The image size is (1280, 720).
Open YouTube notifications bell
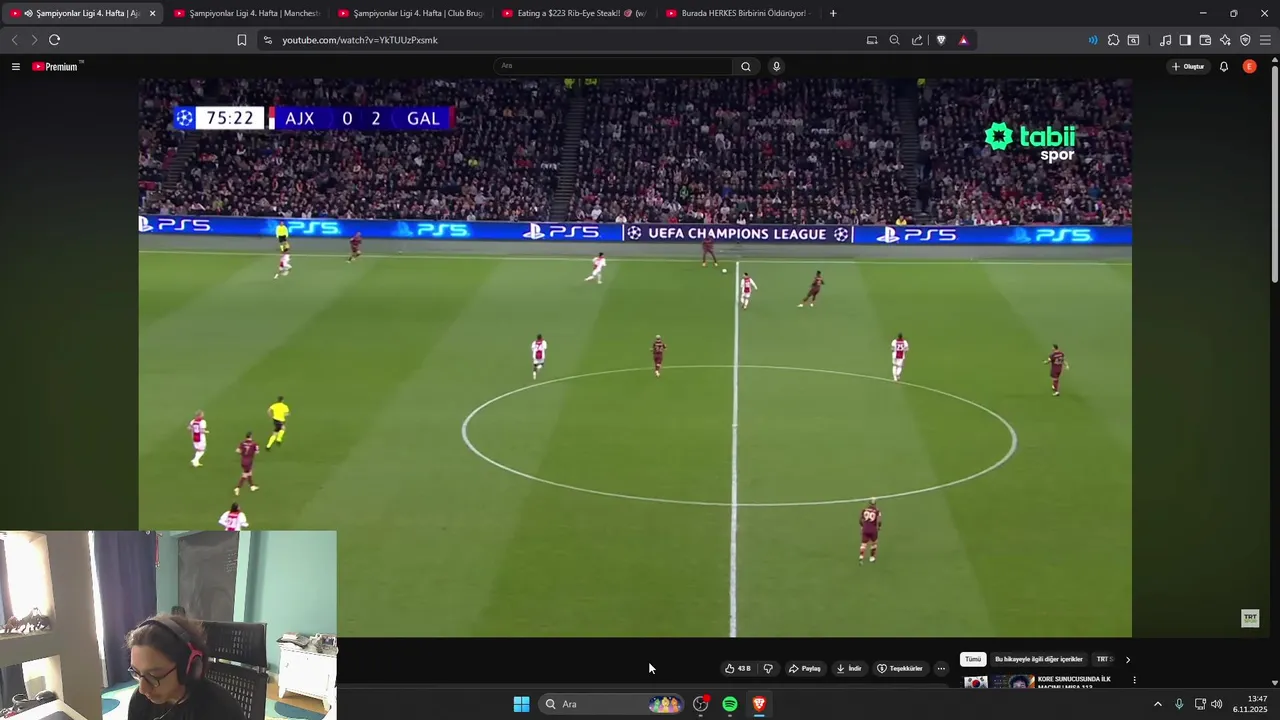coord(1224,66)
